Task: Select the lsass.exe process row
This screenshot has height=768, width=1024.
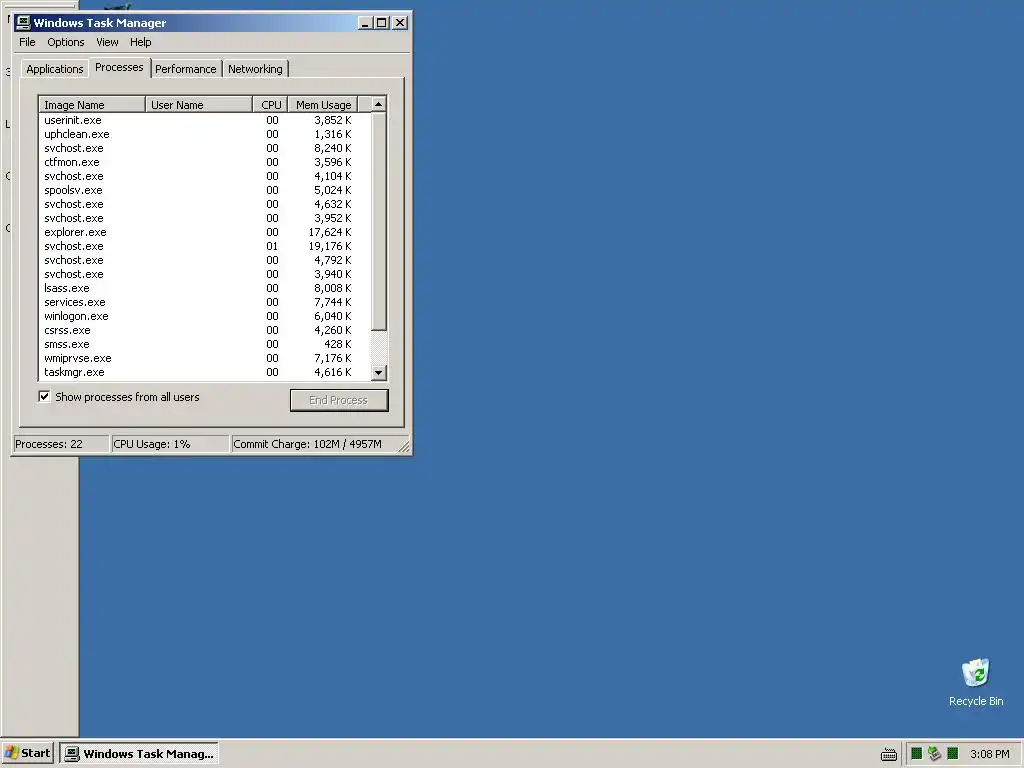Action: (x=204, y=289)
